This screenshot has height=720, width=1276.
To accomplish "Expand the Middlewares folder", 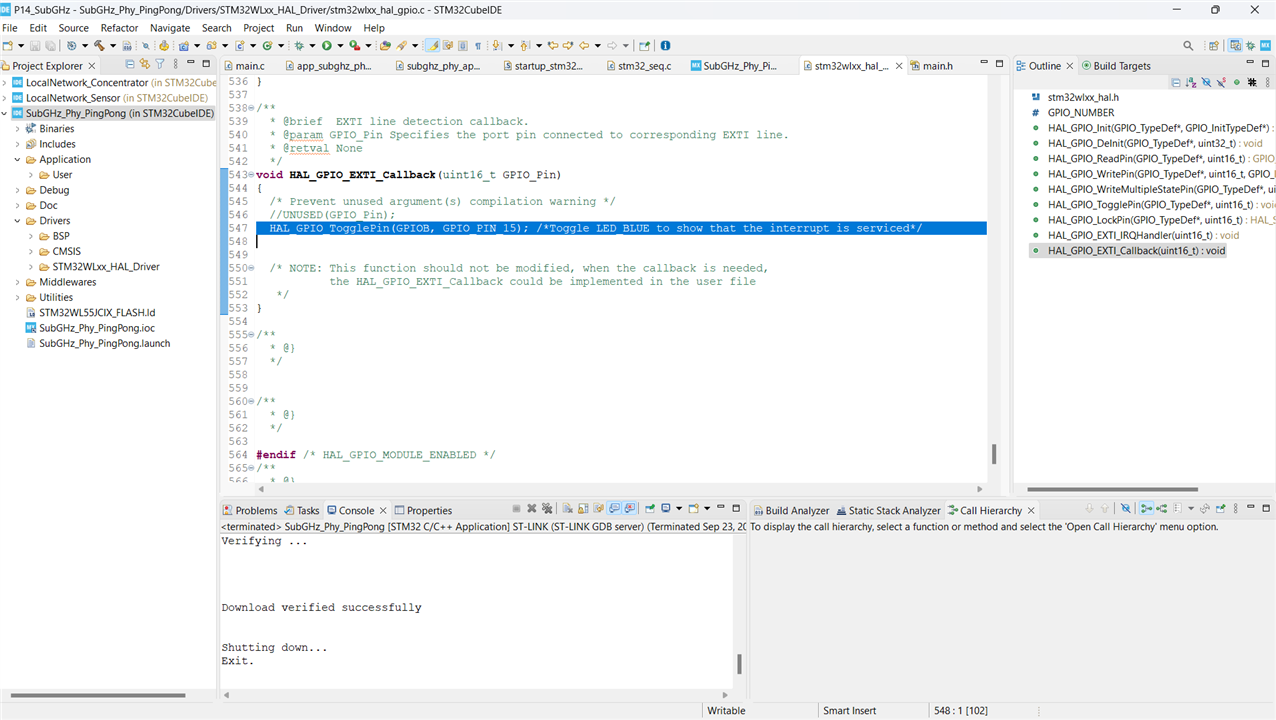I will click(x=18, y=282).
